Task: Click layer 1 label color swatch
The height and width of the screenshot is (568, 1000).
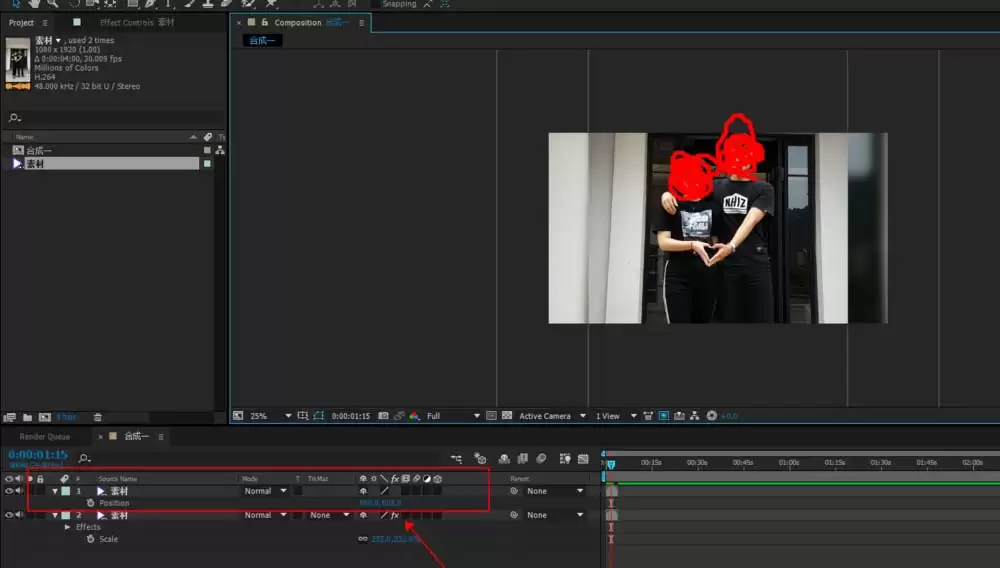Action: [x=66, y=491]
